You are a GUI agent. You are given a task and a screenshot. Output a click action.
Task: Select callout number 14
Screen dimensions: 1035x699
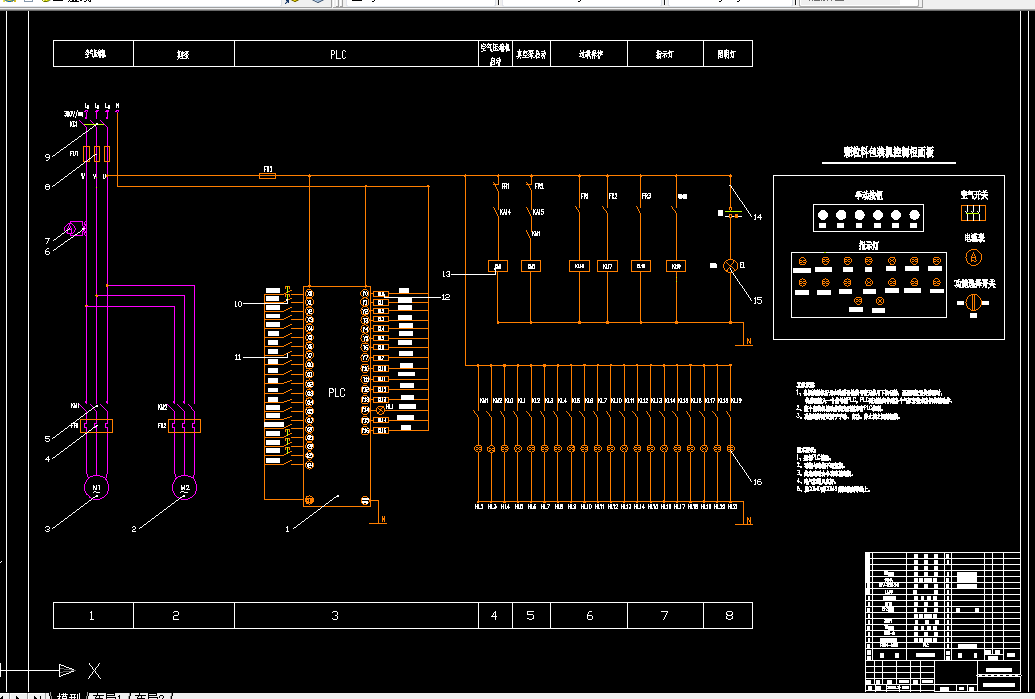point(757,216)
